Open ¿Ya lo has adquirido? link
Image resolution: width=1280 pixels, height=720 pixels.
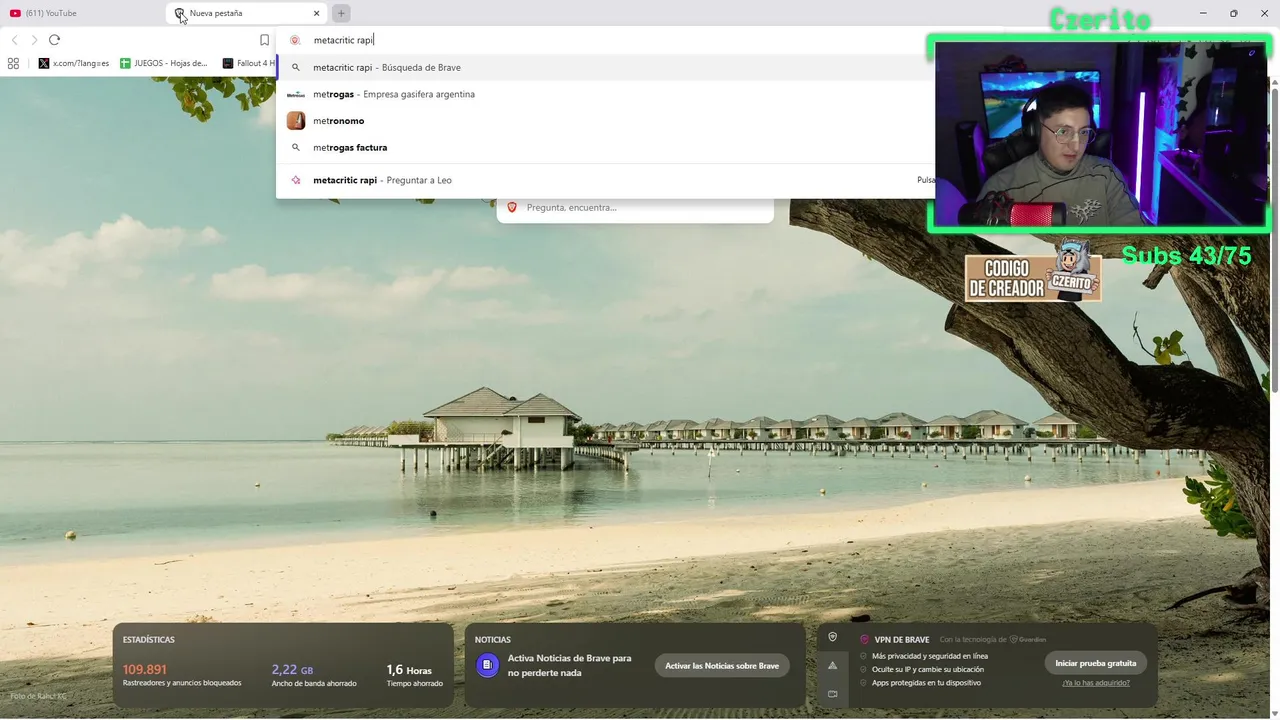(1096, 683)
